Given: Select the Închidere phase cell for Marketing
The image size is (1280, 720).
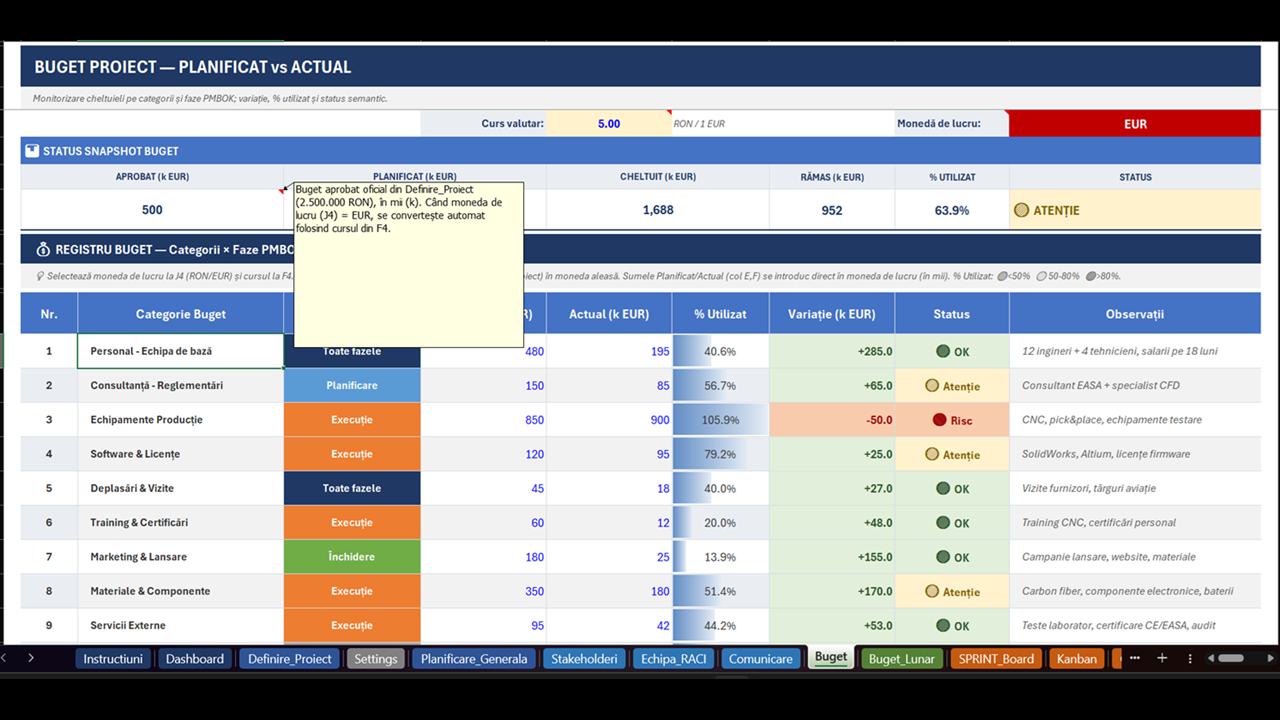Looking at the screenshot, I should click(352, 557).
